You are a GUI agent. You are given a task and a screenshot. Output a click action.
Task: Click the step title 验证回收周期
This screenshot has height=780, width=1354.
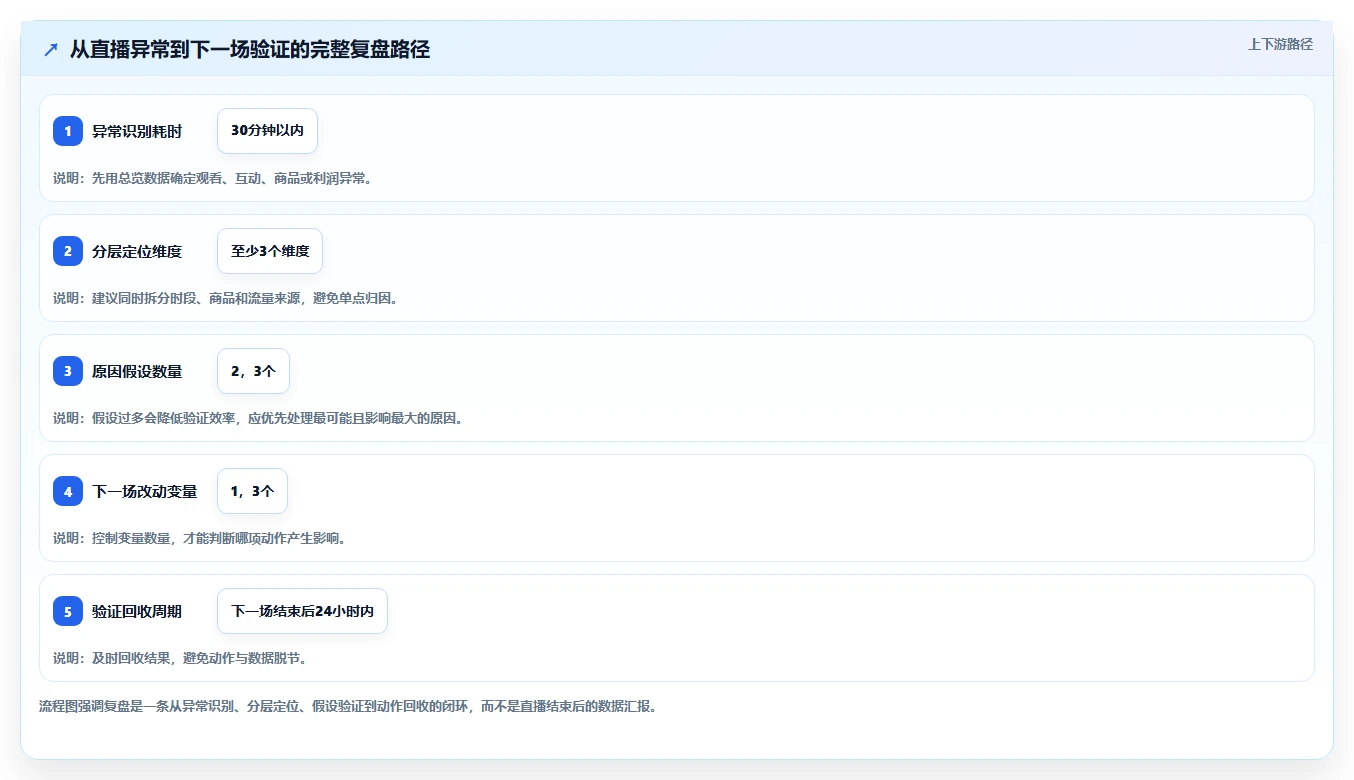[137, 611]
